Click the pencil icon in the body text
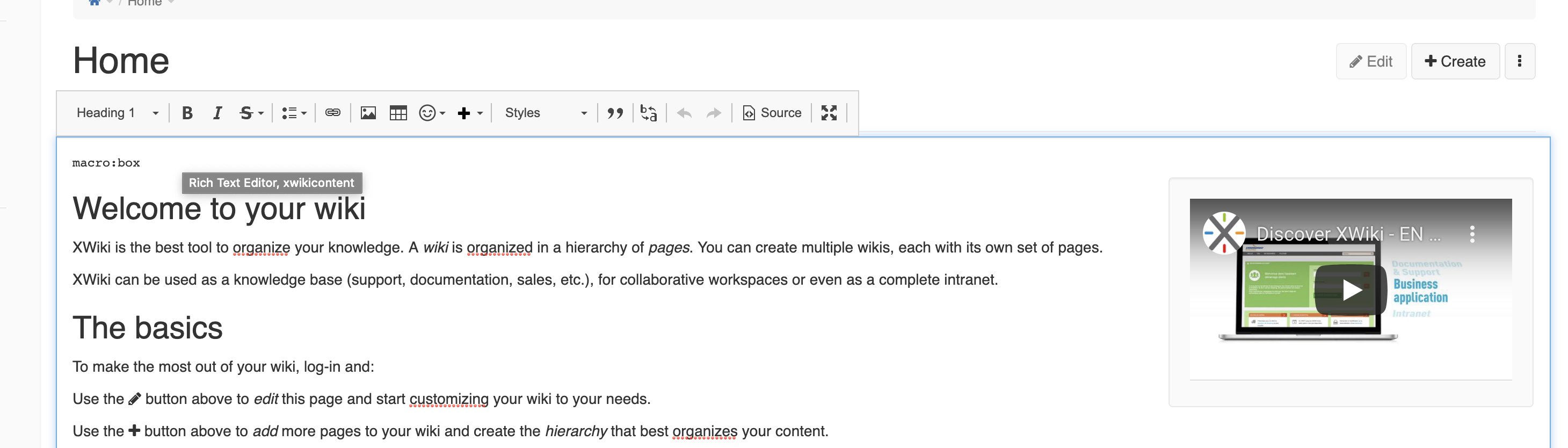Screen dimensions: 1568x448 click(x=135, y=399)
